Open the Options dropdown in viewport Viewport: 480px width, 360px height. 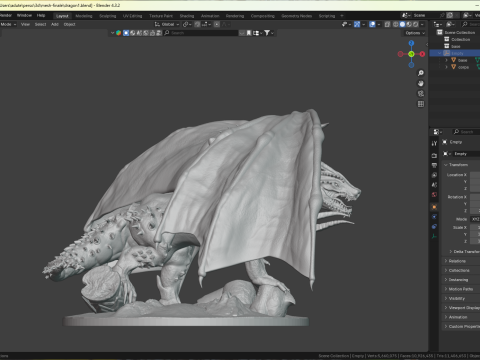[415, 33]
